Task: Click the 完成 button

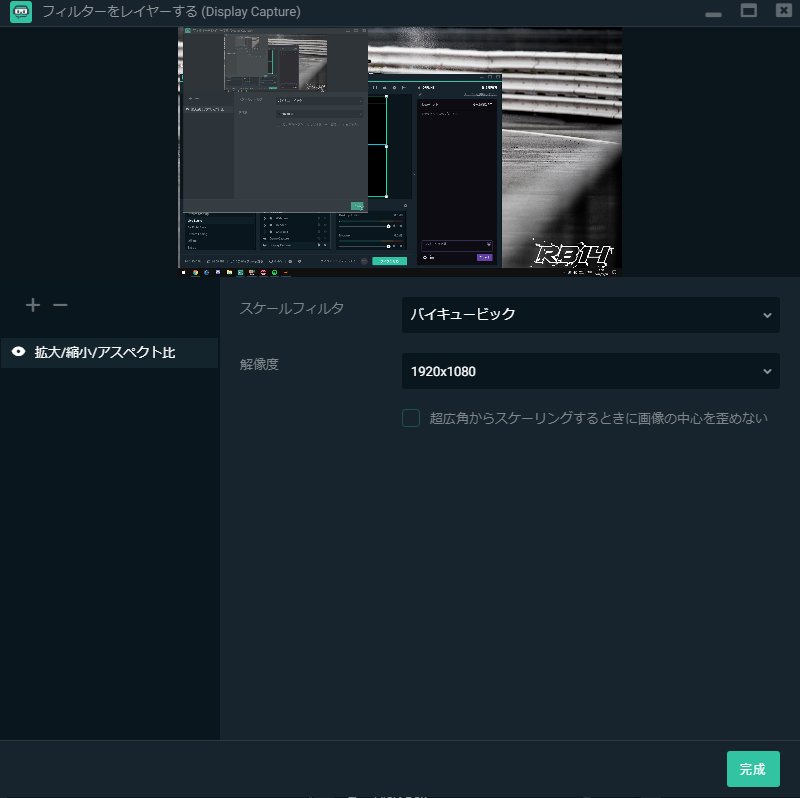Action: point(753,768)
